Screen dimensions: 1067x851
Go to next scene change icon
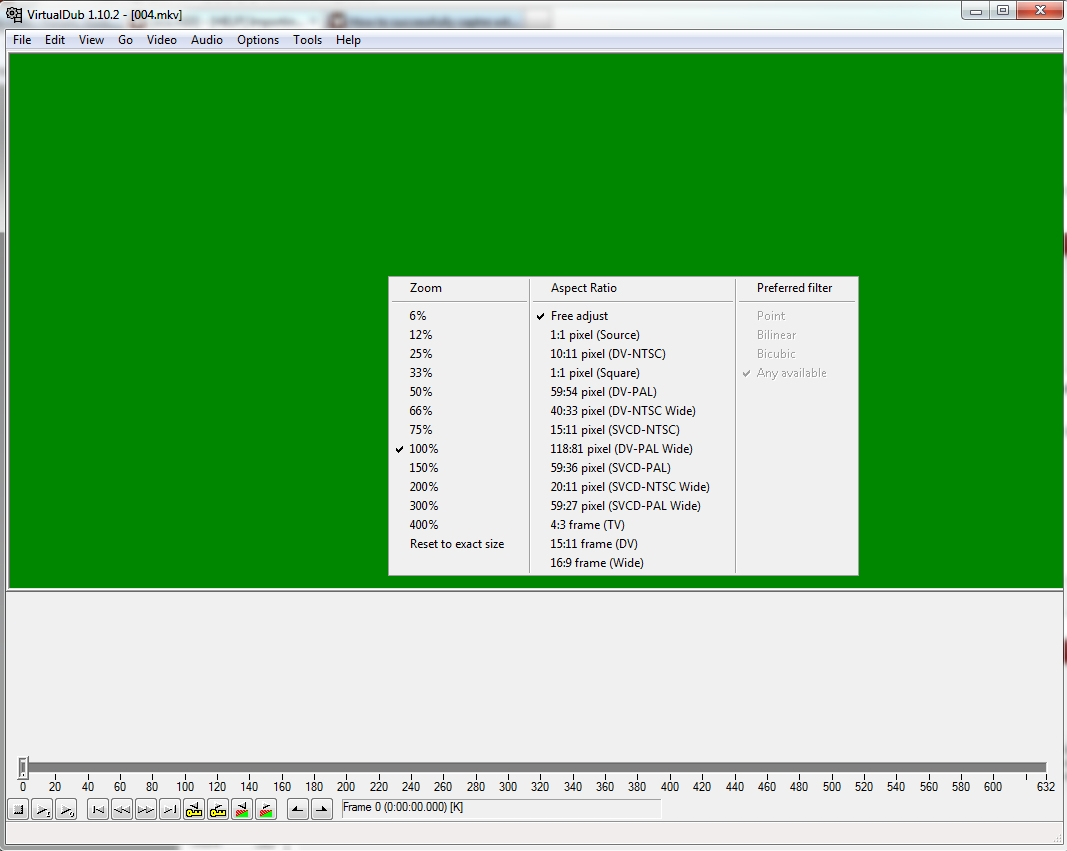(266, 810)
